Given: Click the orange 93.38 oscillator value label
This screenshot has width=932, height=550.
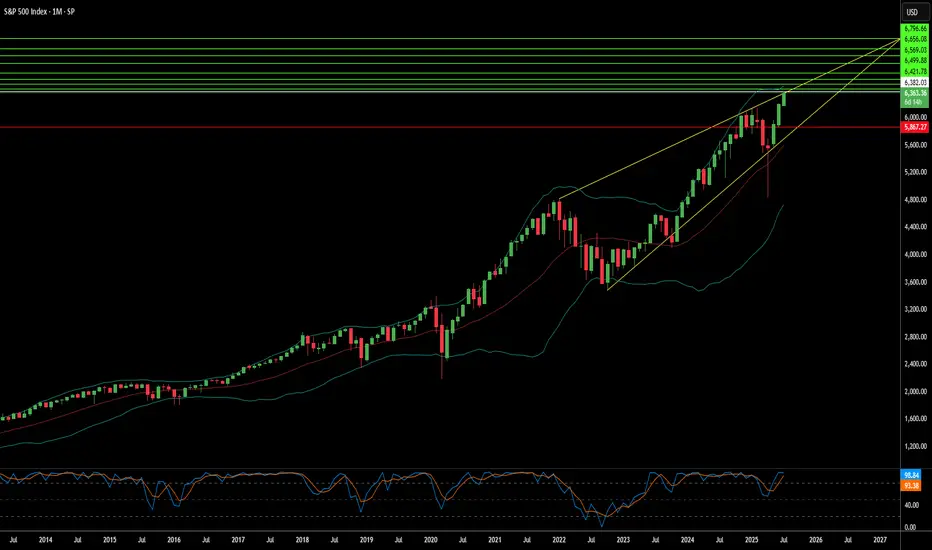Looking at the screenshot, I should 911,486.
